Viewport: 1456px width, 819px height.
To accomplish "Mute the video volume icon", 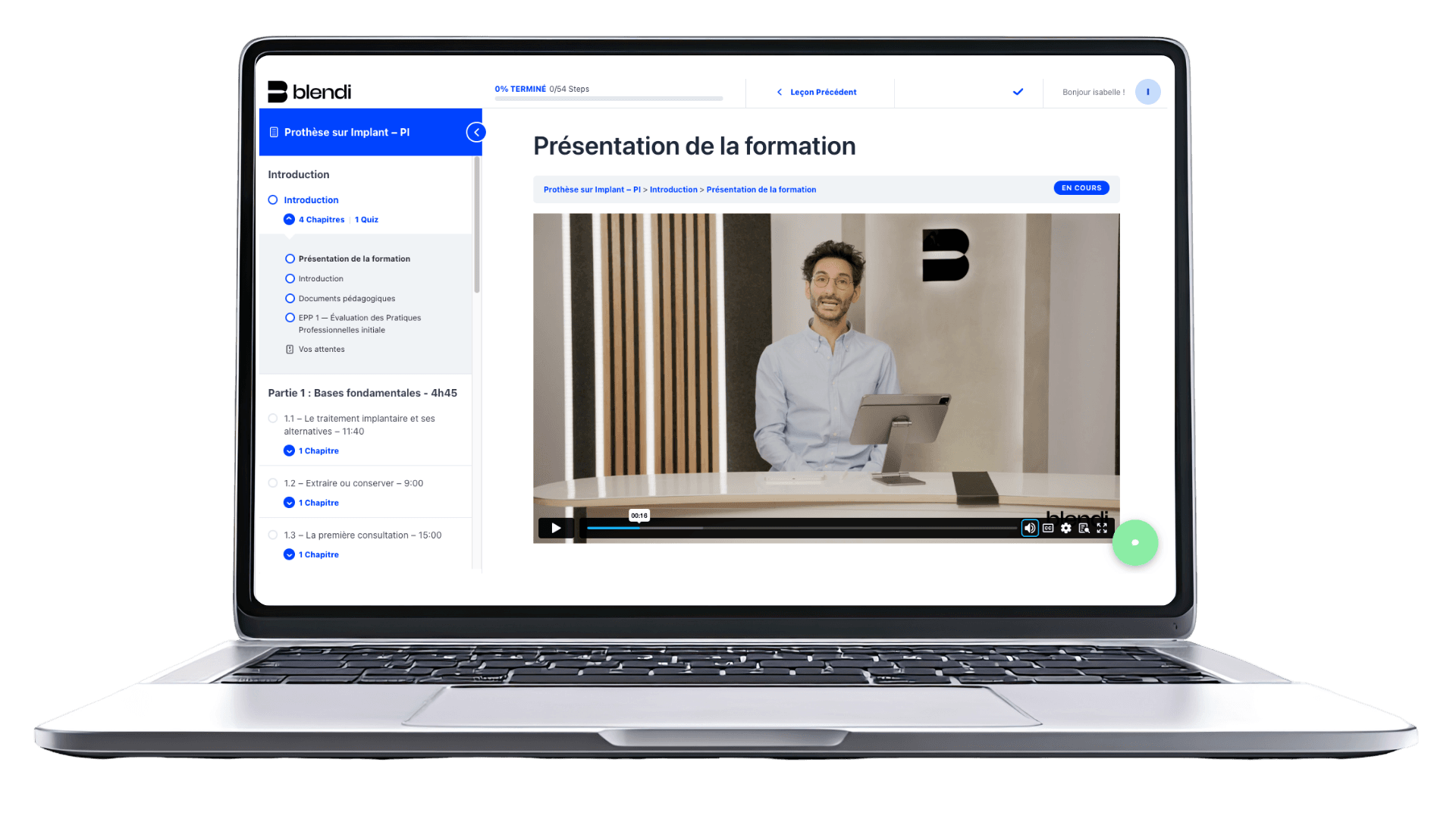I will [1030, 528].
